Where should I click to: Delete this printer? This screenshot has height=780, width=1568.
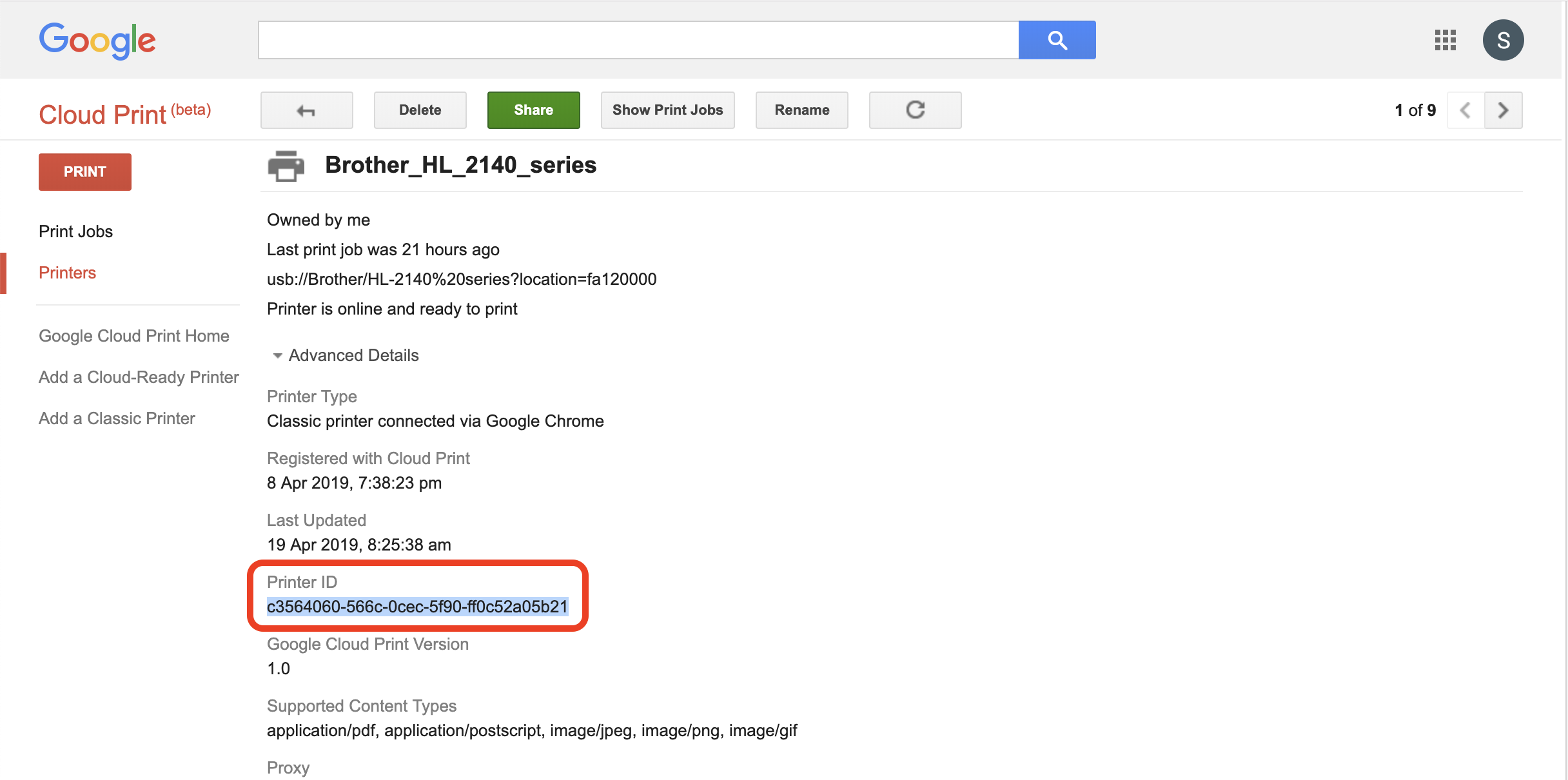[420, 110]
